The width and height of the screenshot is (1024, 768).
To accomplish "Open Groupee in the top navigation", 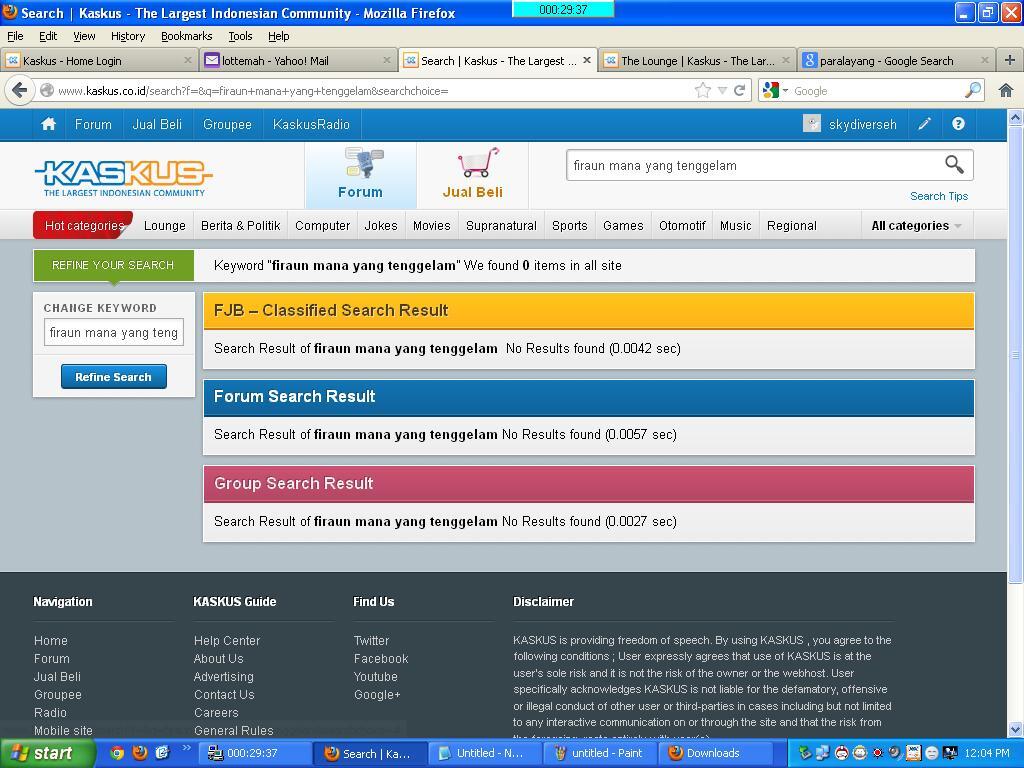I will [x=227, y=124].
